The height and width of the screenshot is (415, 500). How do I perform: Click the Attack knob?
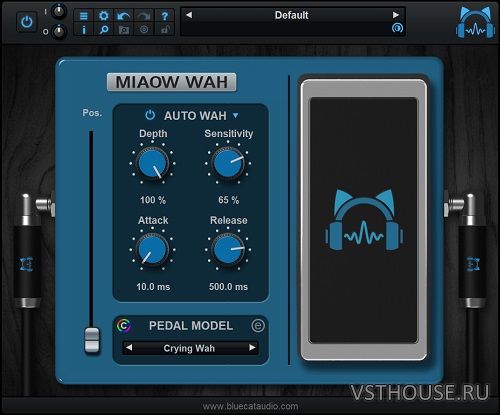pyautogui.click(x=152, y=249)
